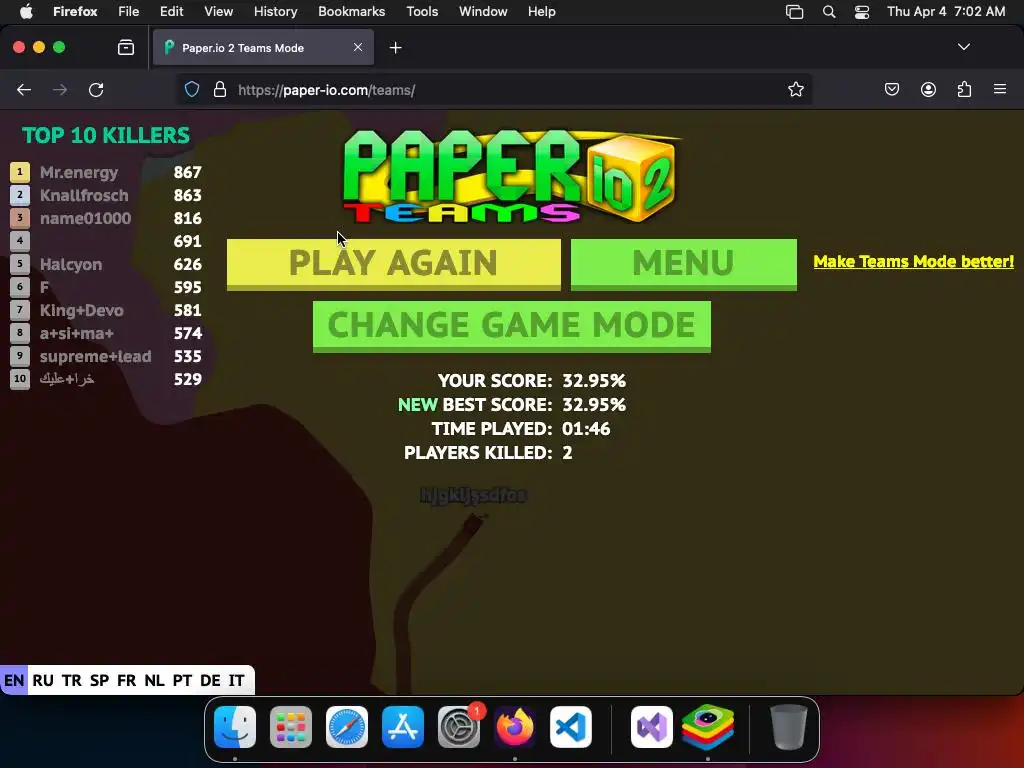Viewport: 1024px width, 768px height.
Task: Follow the Make Teams Mode better link
Action: coord(913,262)
